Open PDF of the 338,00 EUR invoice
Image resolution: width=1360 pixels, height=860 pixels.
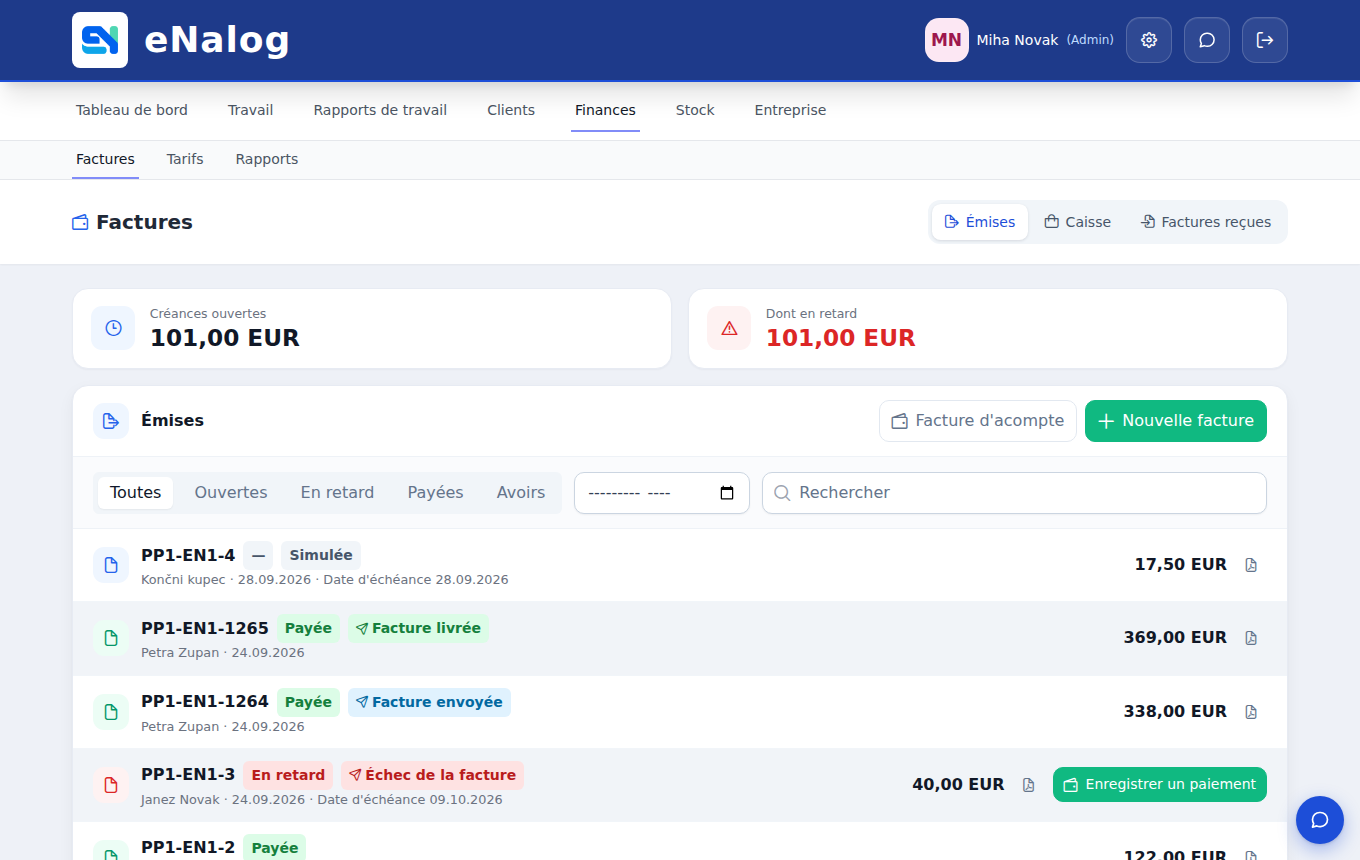point(1251,712)
